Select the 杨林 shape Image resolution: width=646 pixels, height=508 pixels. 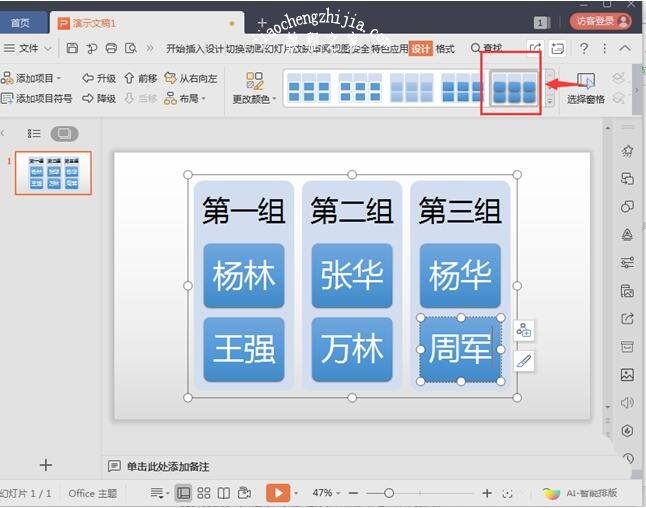tap(244, 276)
